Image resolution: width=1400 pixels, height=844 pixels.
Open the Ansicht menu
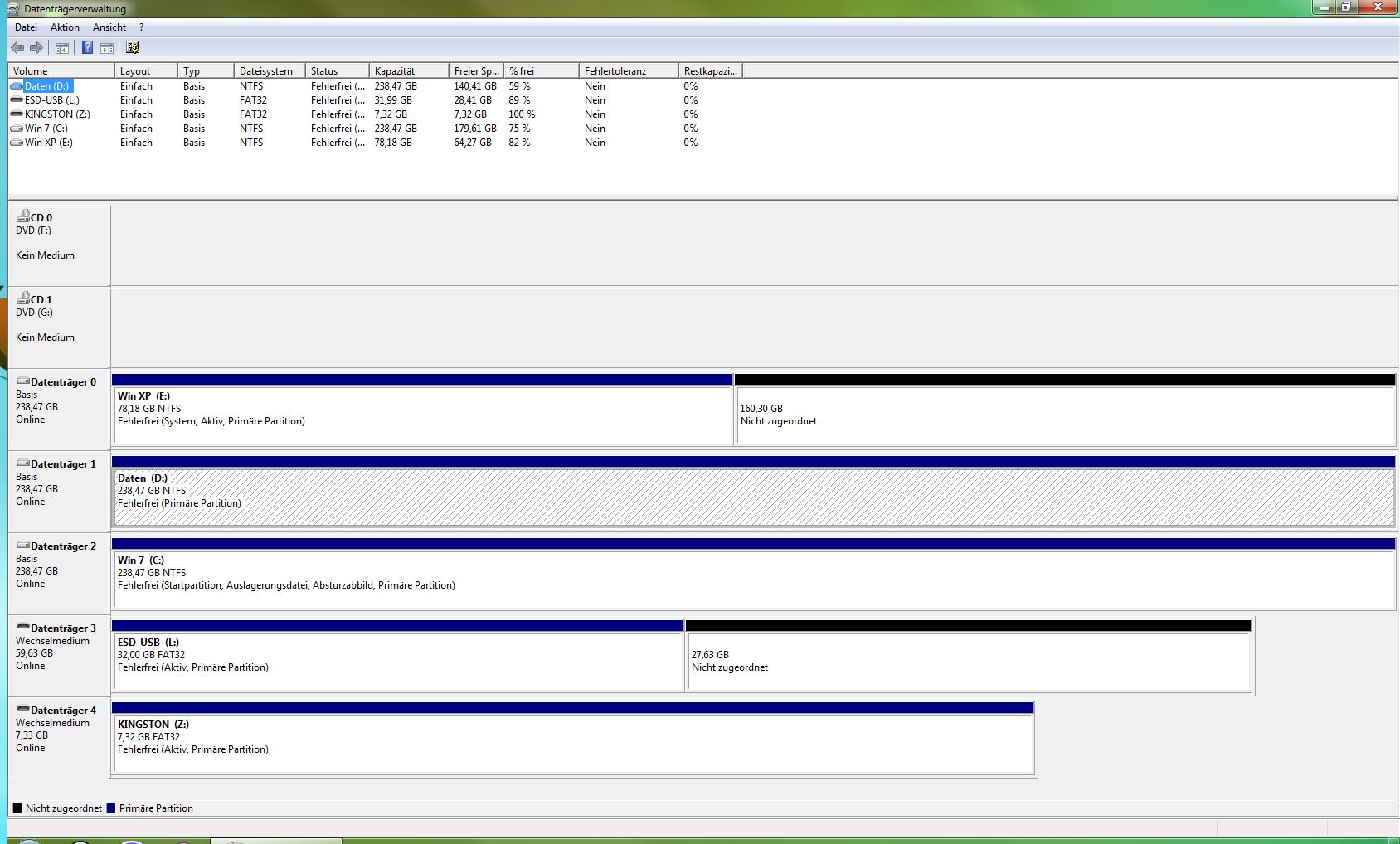coord(109,27)
